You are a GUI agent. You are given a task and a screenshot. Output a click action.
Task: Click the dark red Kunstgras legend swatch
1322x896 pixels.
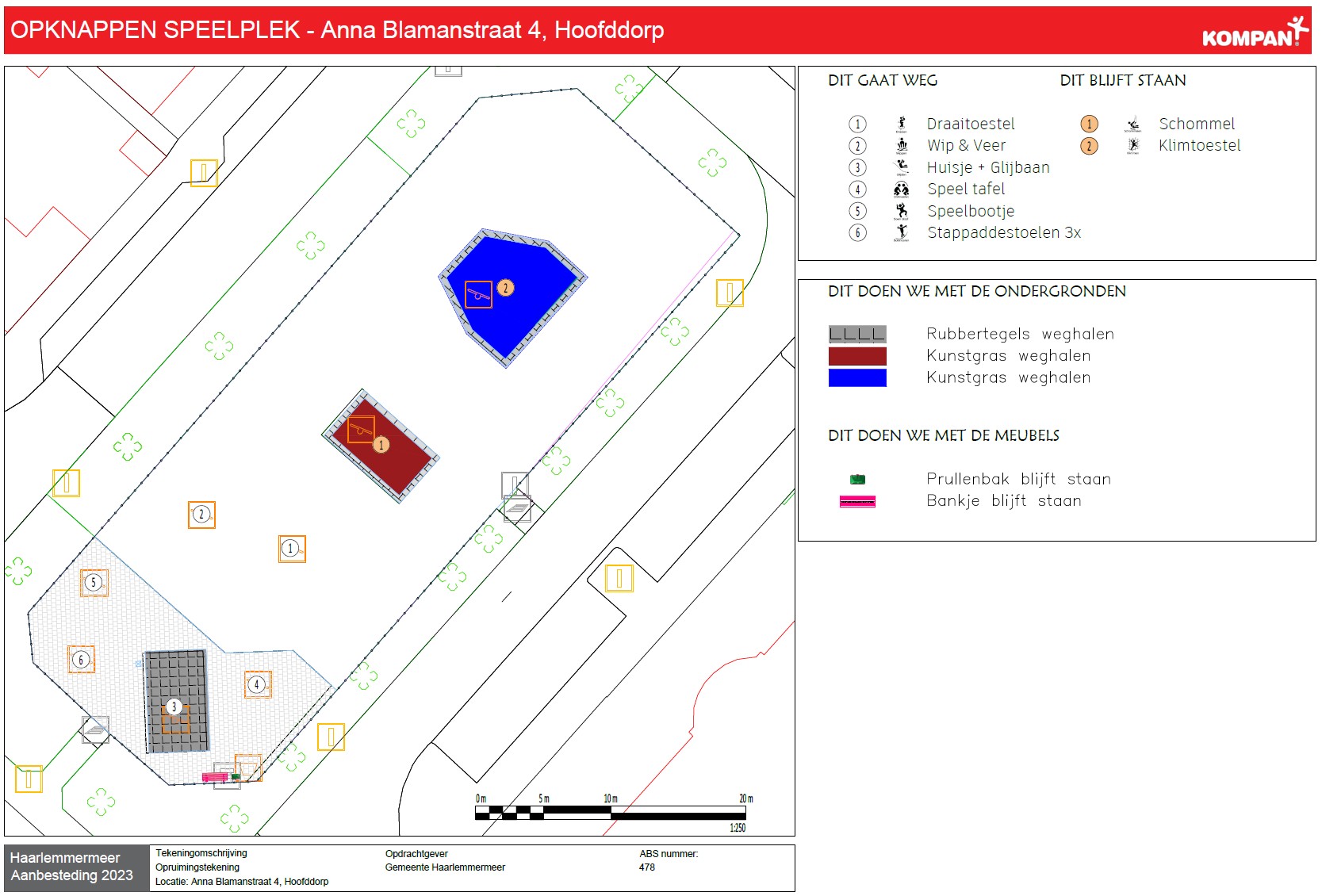click(857, 356)
